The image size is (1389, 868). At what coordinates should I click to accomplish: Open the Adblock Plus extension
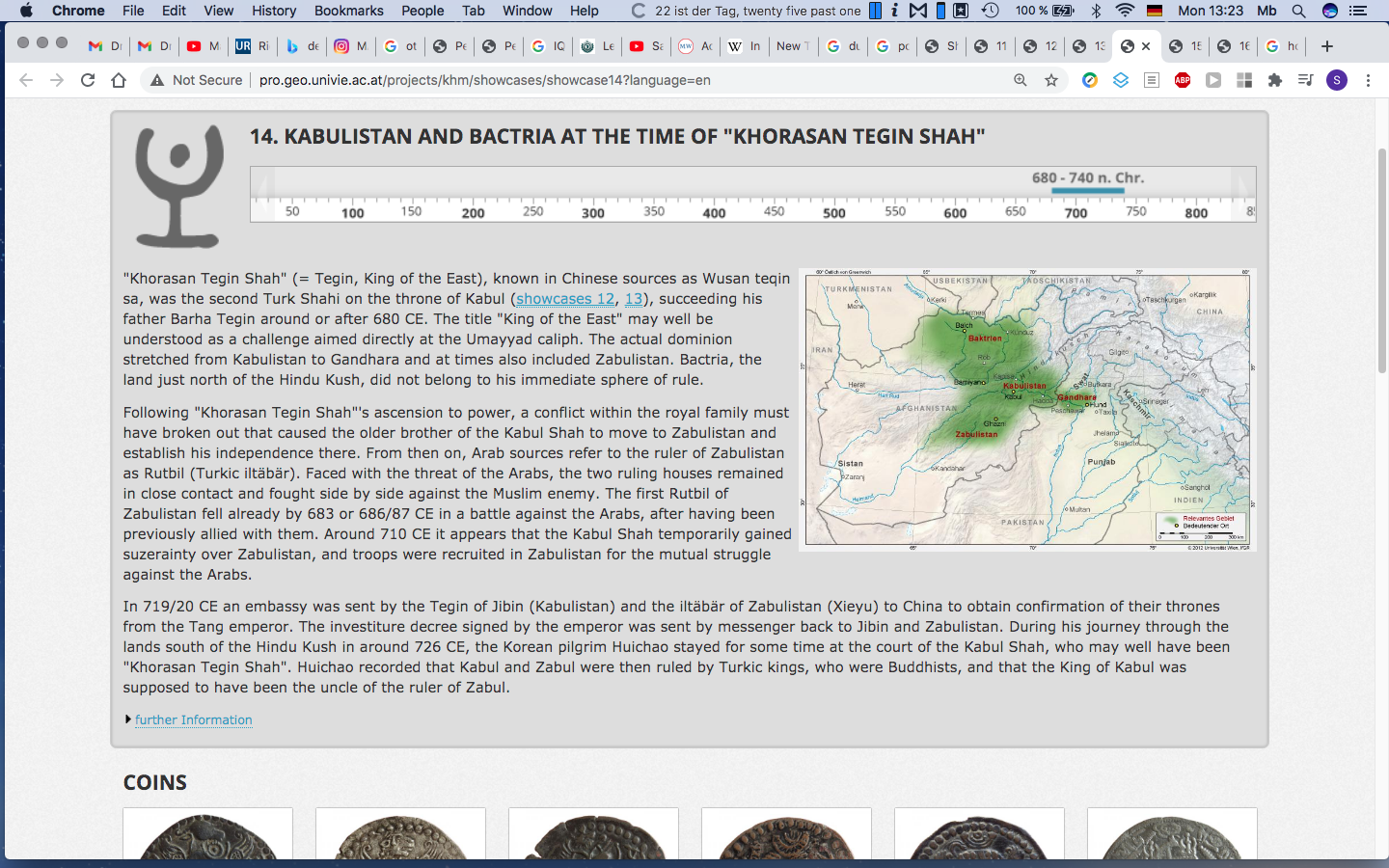click(1183, 80)
